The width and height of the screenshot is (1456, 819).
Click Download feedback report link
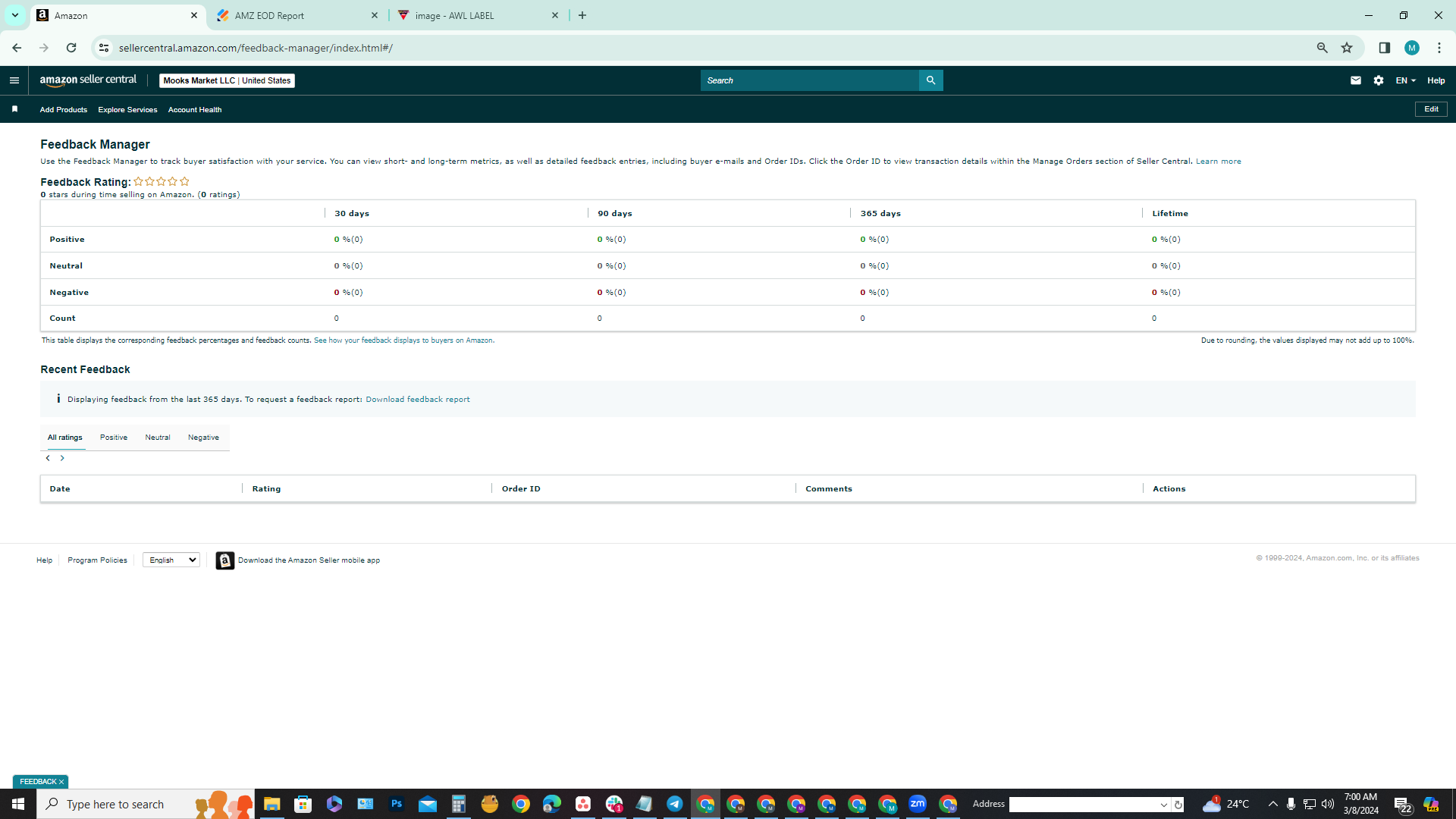point(417,400)
